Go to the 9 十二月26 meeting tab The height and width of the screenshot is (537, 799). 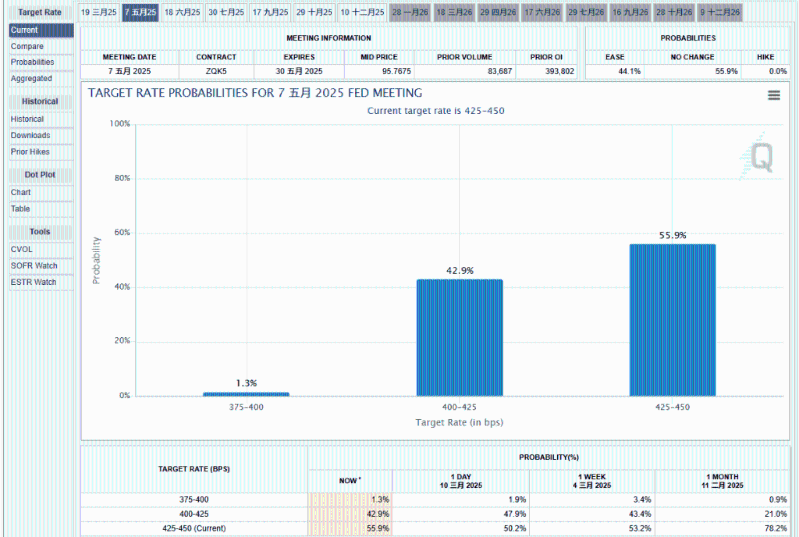[719, 12]
